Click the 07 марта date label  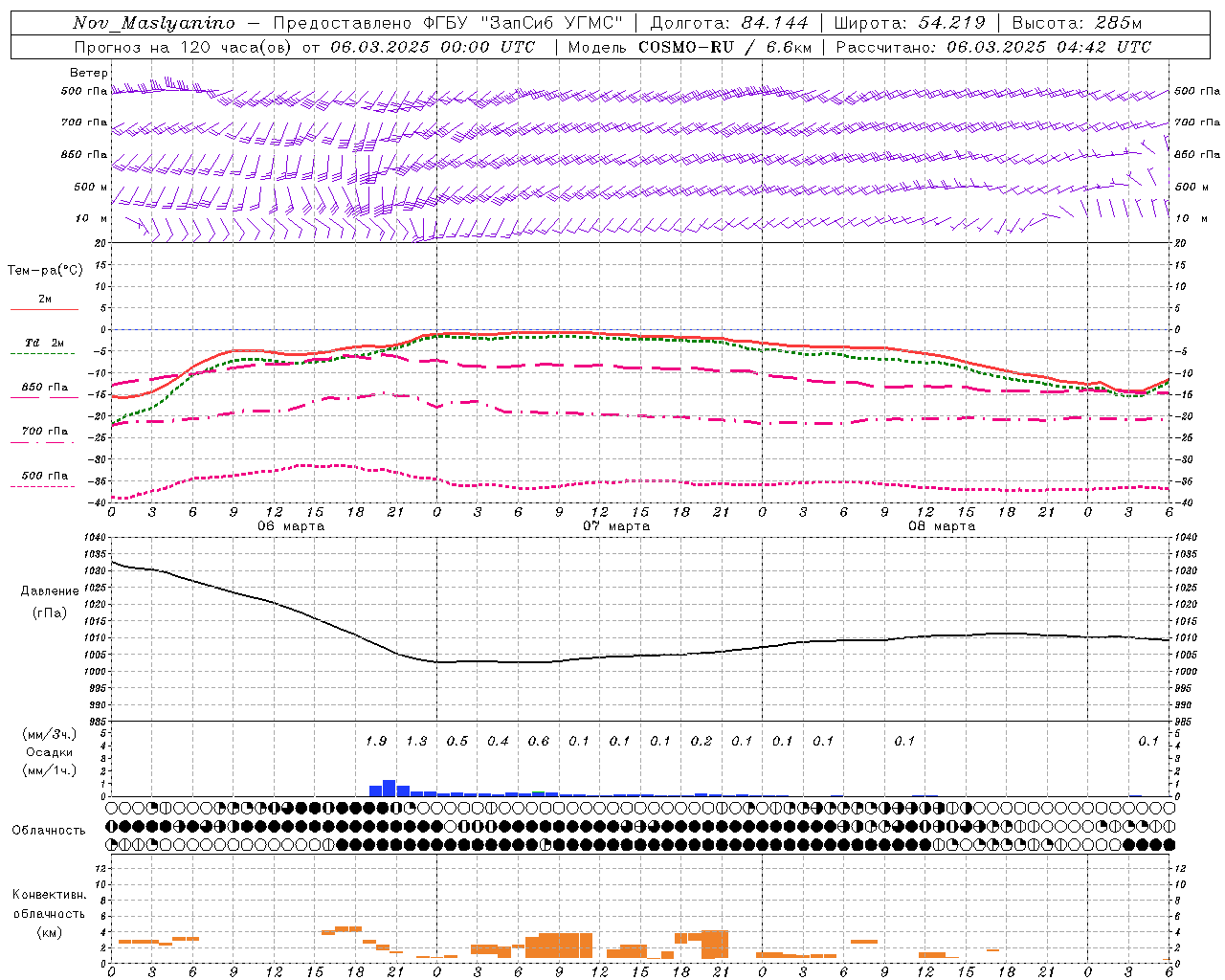tap(616, 526)
